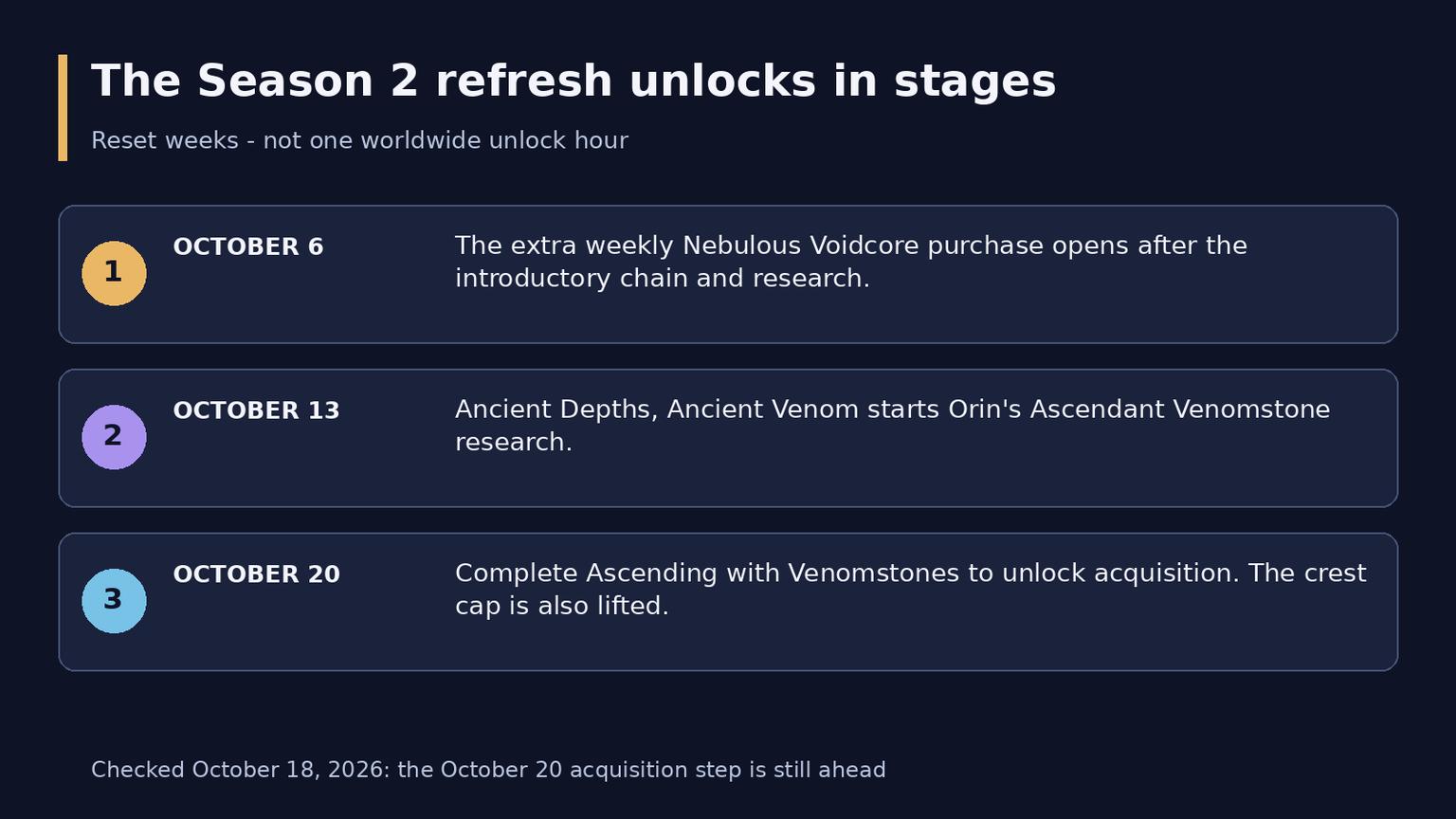The height and width of the screenshot is (819, 1456).
Task: Click the orange accent bar beside title
Action: 63,107
